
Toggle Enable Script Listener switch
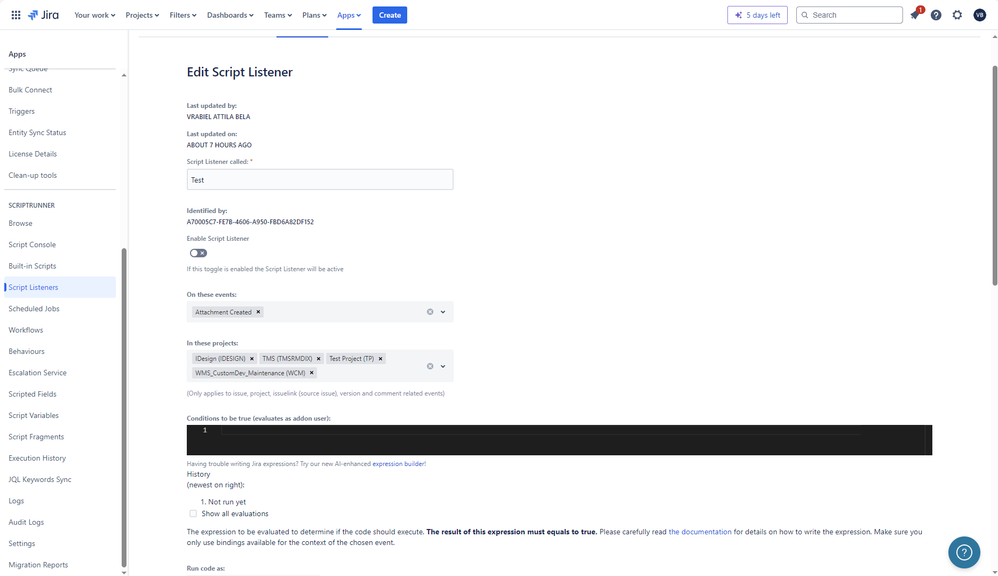(x=198, y=253)
